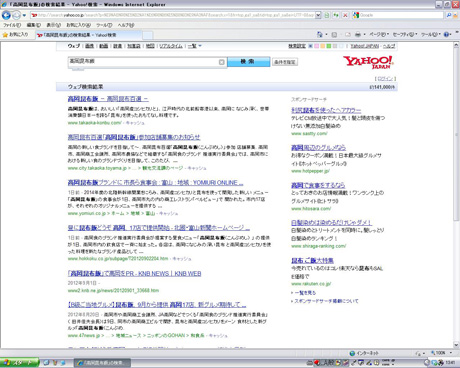Click the Compatibility View icon in address bar
This screenshot has height=368, width=460.
click(x=327, y=15)
